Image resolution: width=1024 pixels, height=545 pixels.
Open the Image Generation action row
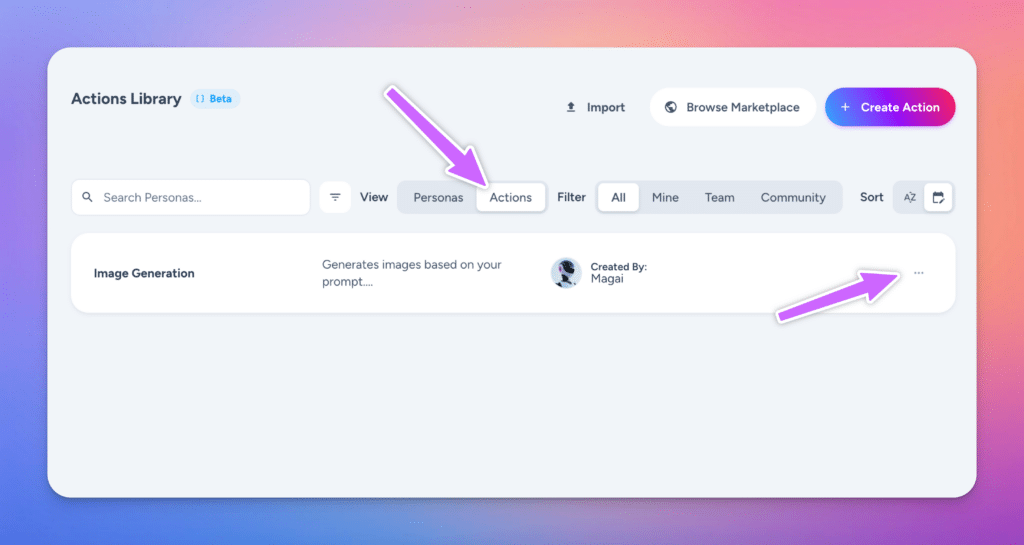pos(513,273)
